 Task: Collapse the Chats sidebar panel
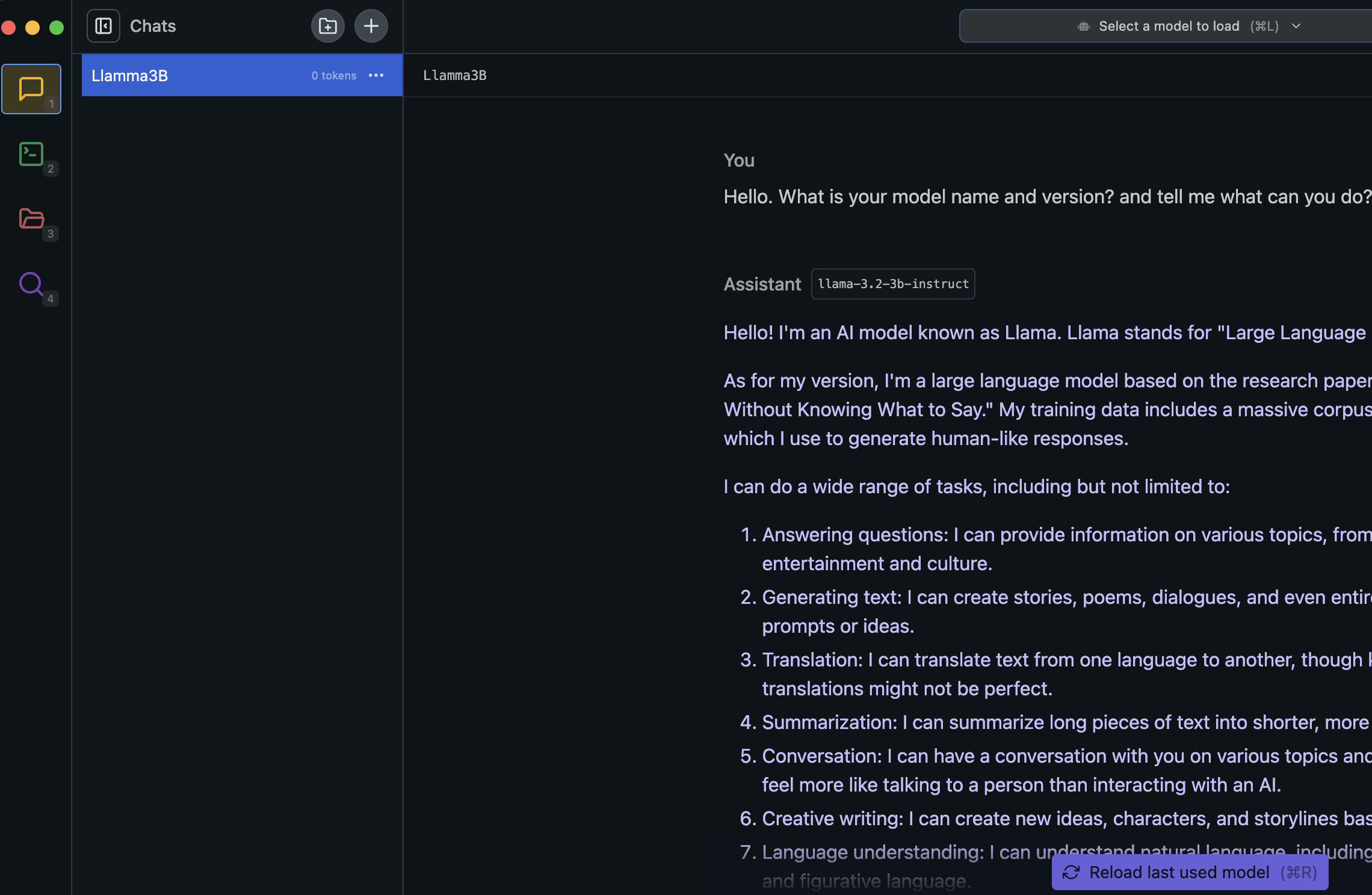pos(104,26)
